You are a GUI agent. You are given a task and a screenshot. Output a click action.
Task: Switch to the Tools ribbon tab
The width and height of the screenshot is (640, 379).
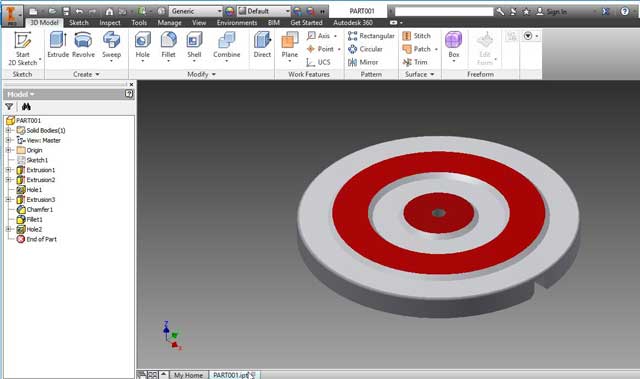click(139, 23)
